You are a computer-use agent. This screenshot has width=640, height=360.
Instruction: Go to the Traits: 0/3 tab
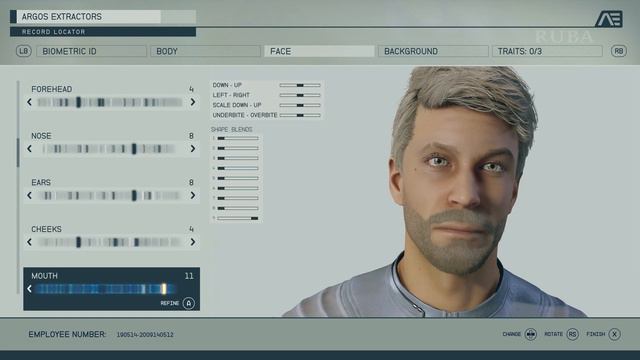[x=547, y=51]
